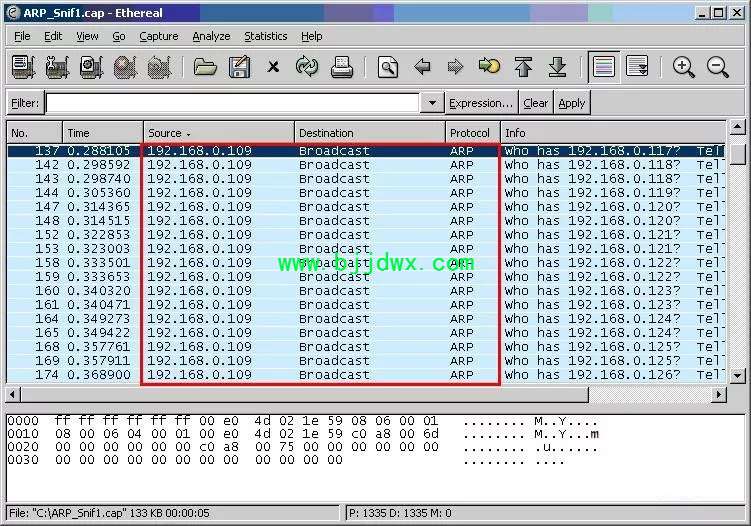Start a new live capture icon

tap(91, 67)
